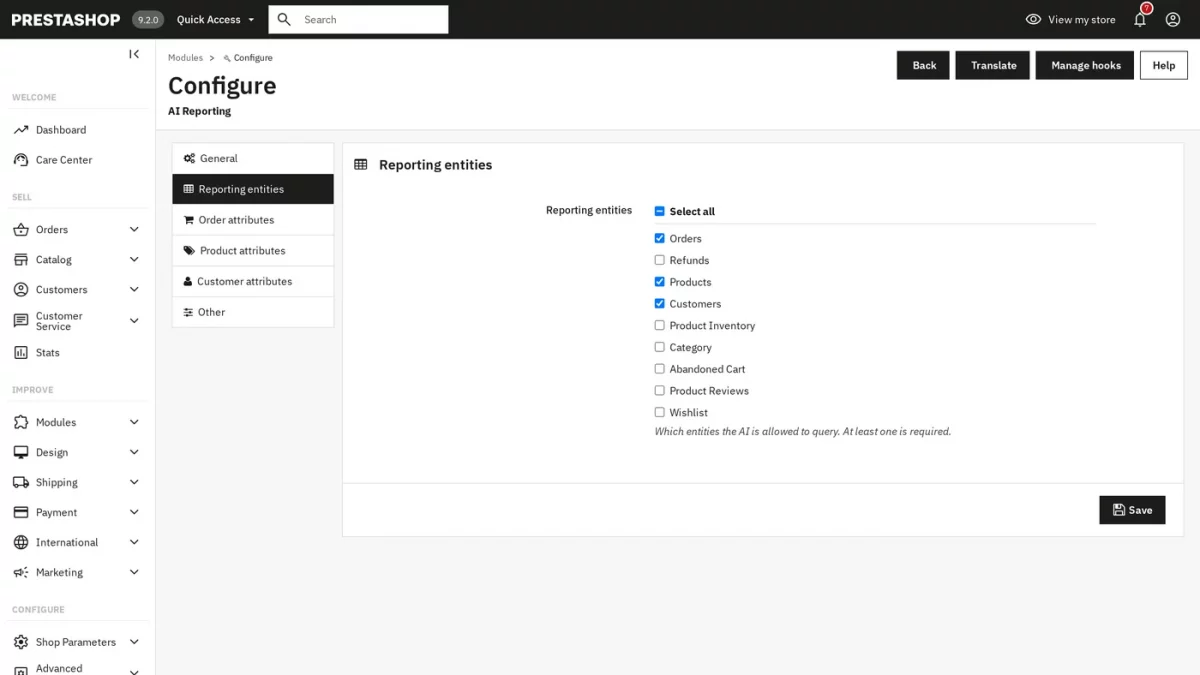
Task: Expand the Shipping menu chevron
Action: point(134,482)
